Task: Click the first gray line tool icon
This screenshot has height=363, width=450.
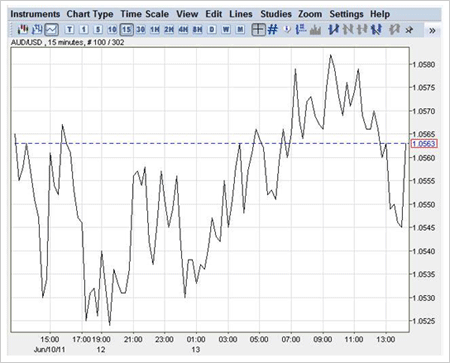Action: tap(348, 30)
